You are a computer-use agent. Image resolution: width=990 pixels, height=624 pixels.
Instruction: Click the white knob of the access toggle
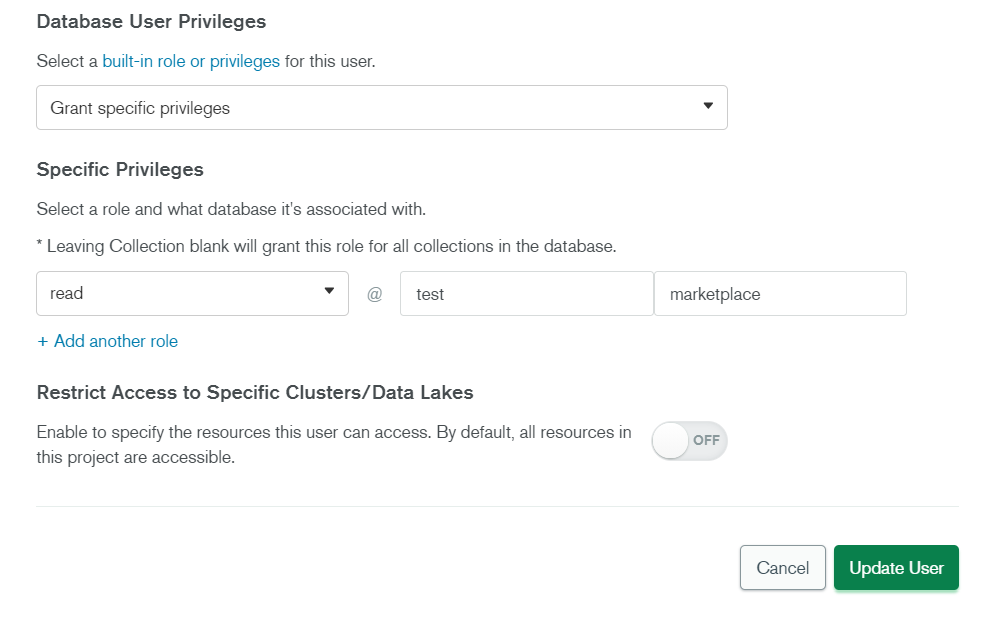click(670, 441)
